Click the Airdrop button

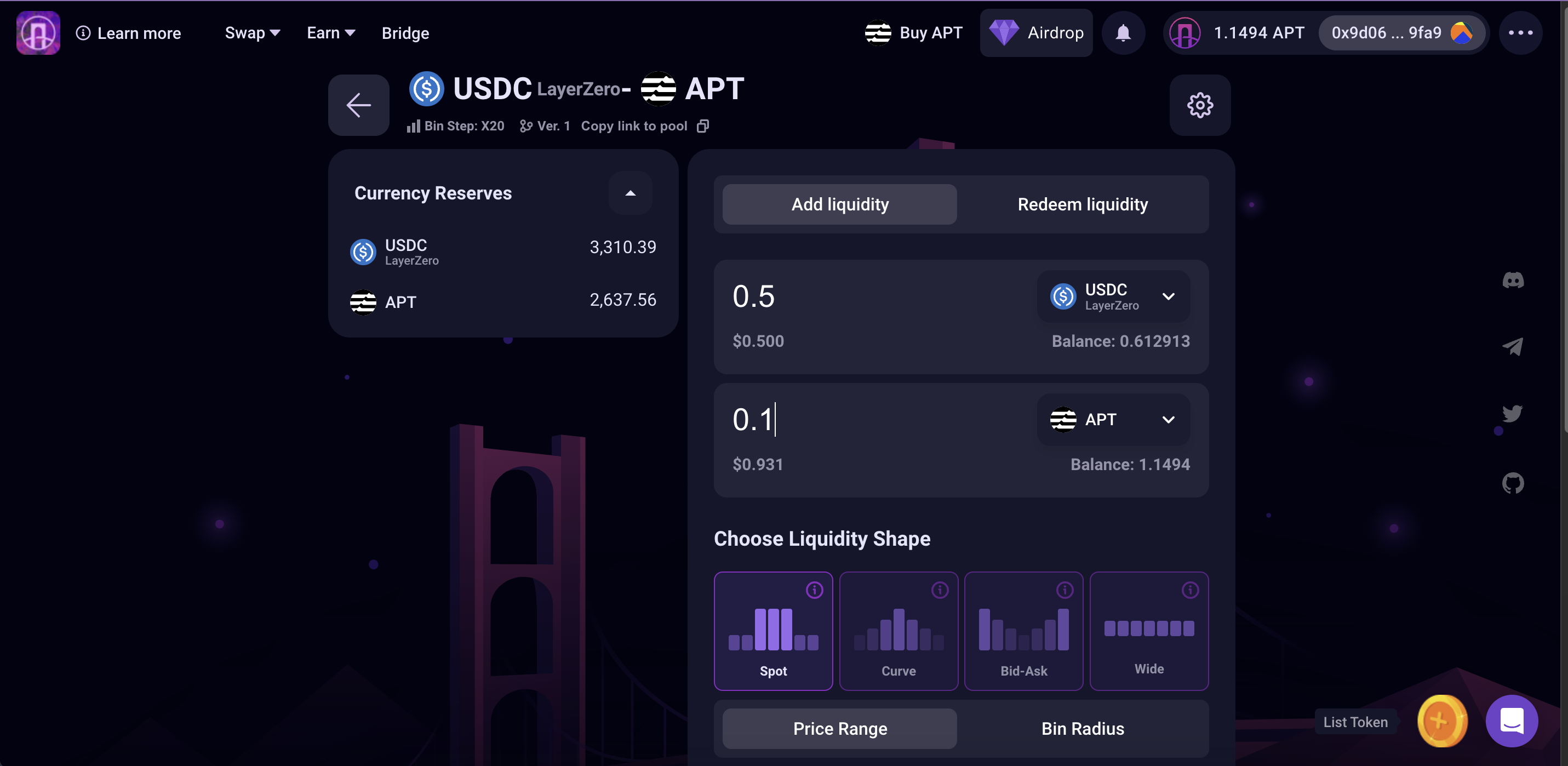click(1036, 33)
